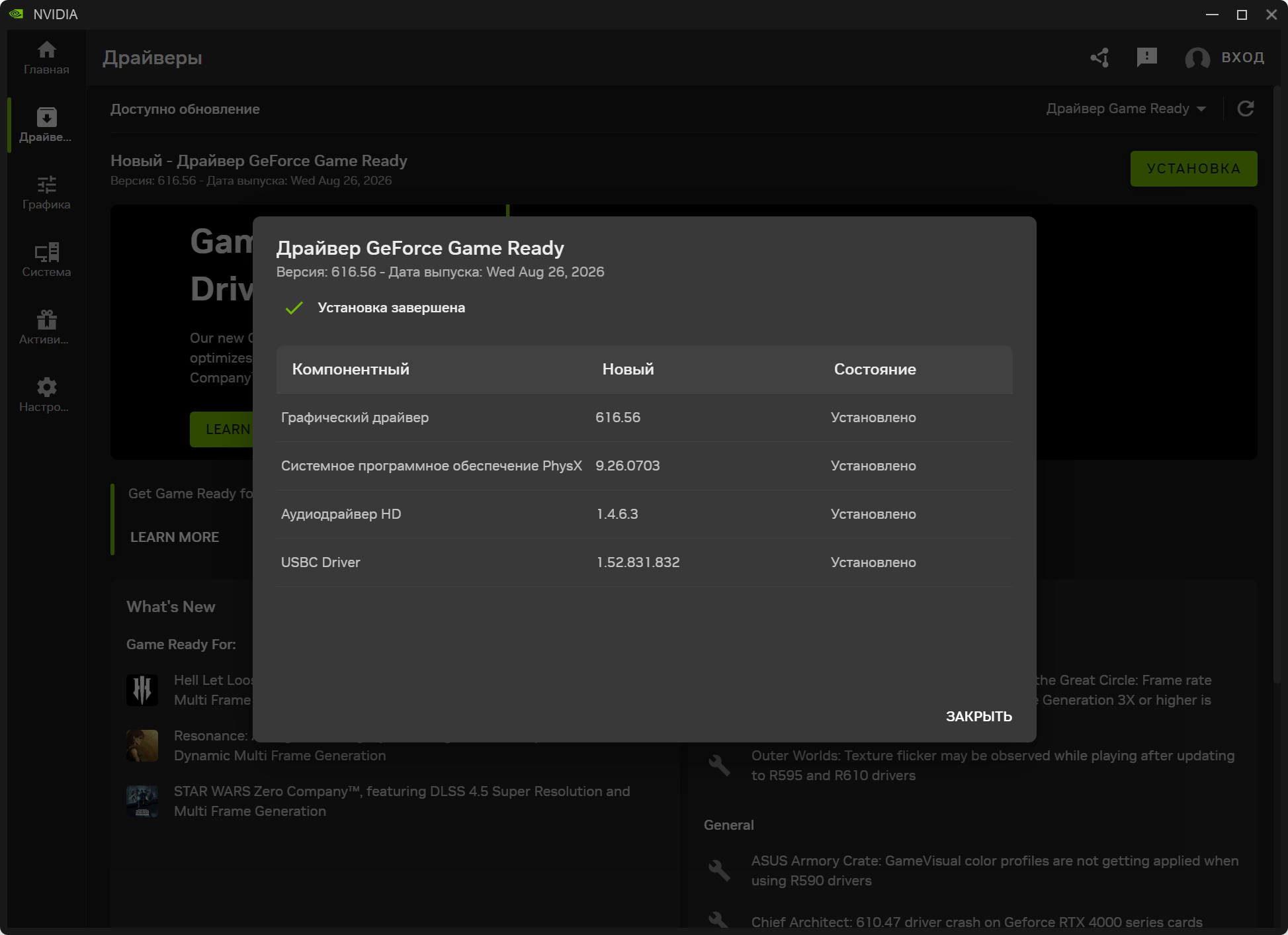
Task: Click the green УСТАНОВКА button
Action: click(1193, 169)
